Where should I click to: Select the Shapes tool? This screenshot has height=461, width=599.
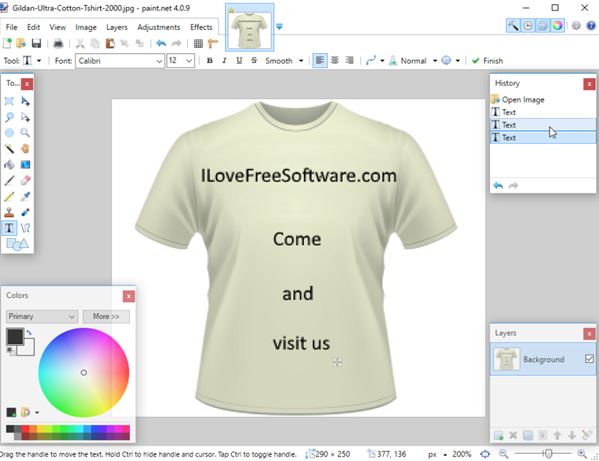[17, 244]
